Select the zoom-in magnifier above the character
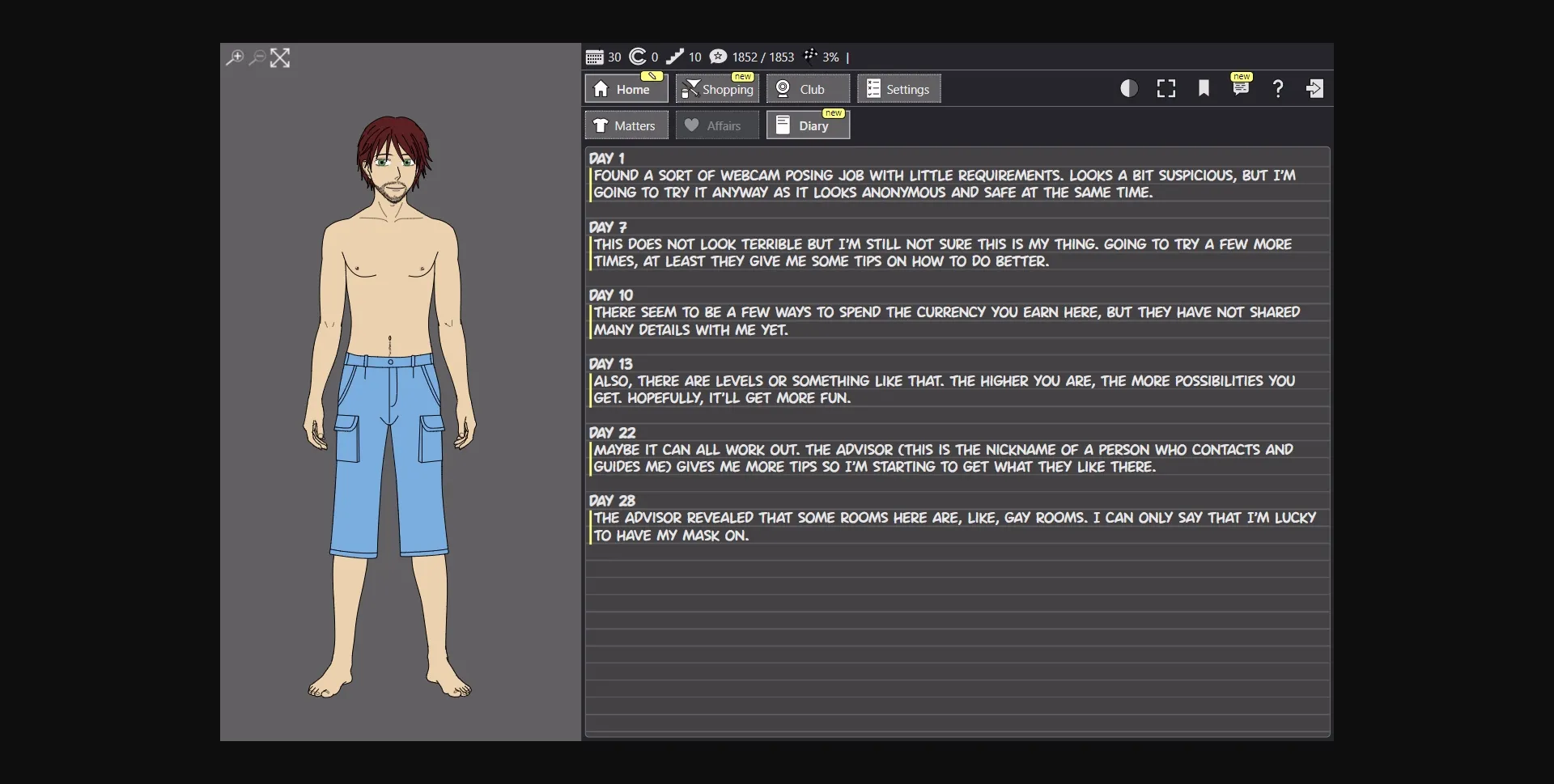The width and height of the screenshot is (1554, 784). click(x=234, y=57)
